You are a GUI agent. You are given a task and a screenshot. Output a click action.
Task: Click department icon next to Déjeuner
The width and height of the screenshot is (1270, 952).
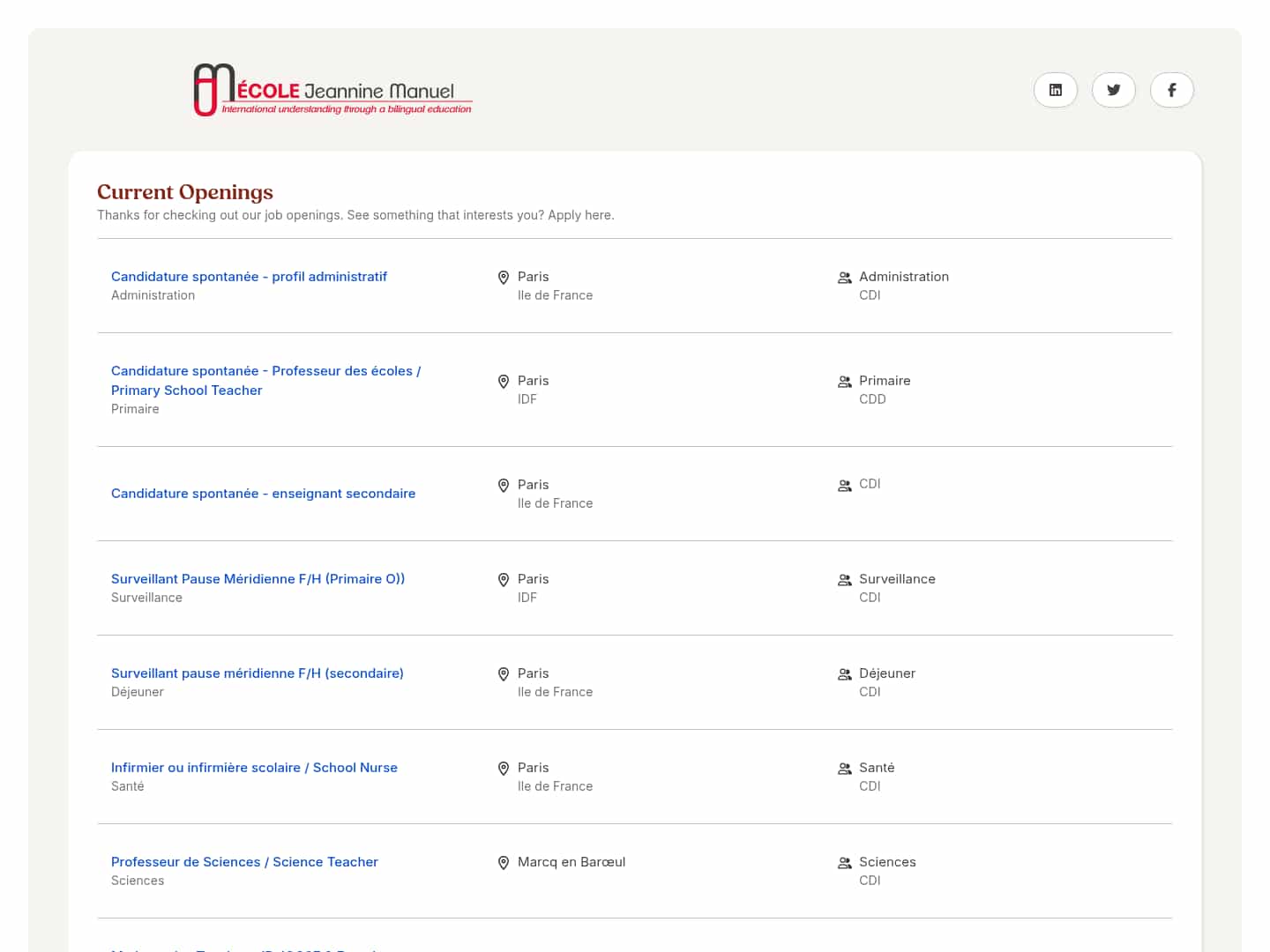pyautogui.click(x=844, y=674)
